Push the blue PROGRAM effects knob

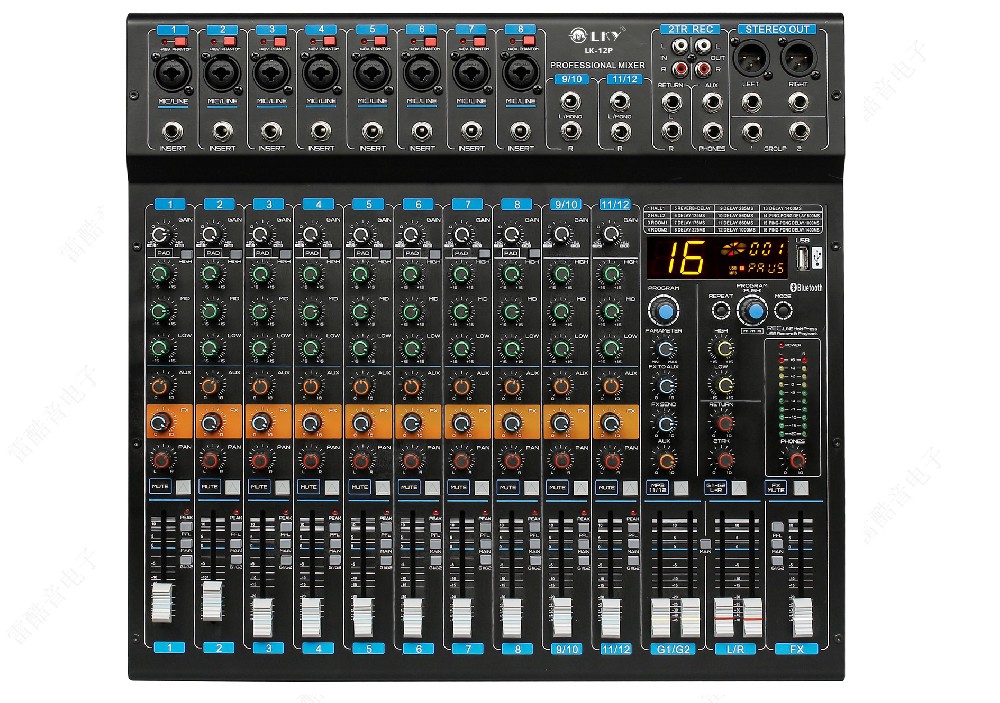click(x=664, y=311)
